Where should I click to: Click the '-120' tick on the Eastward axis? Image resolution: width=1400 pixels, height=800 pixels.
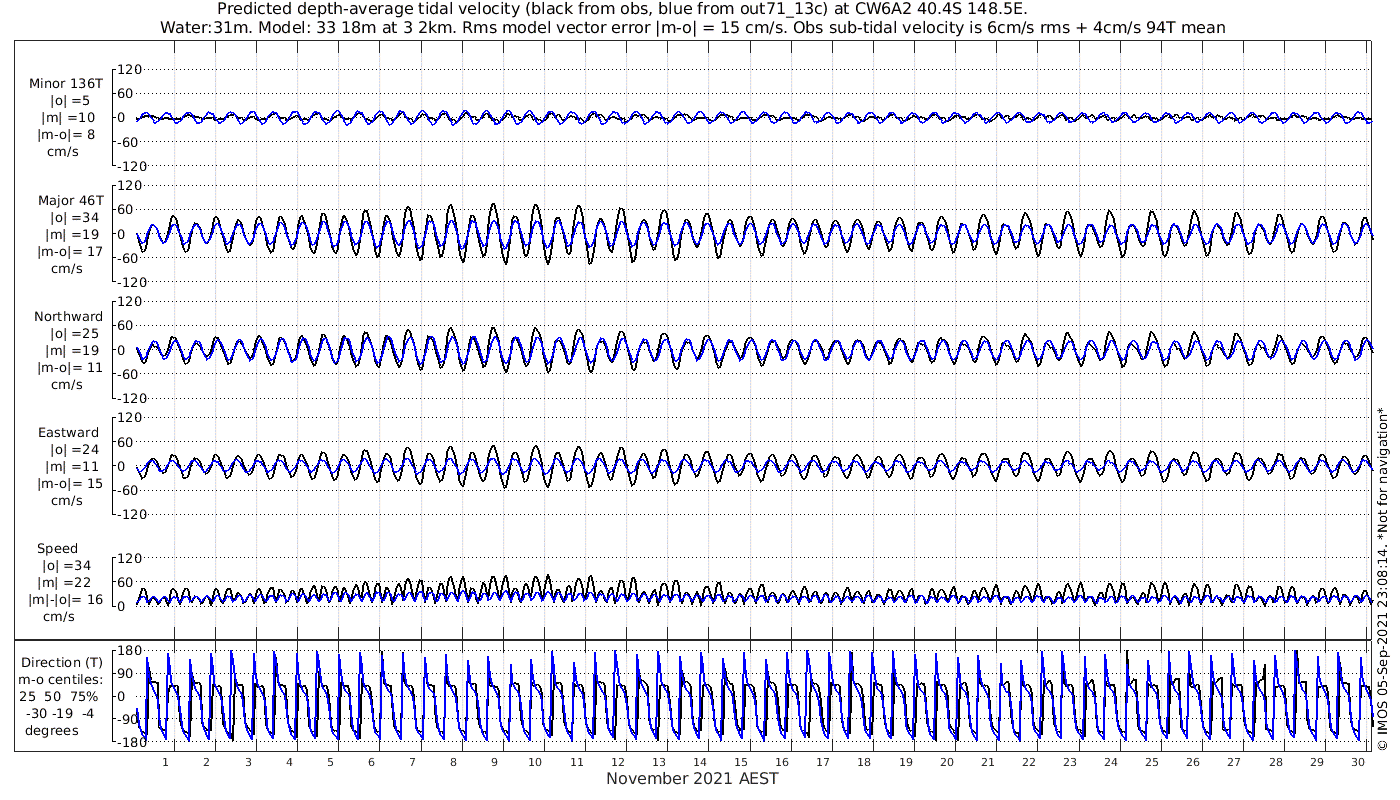[x=130, y=514]
